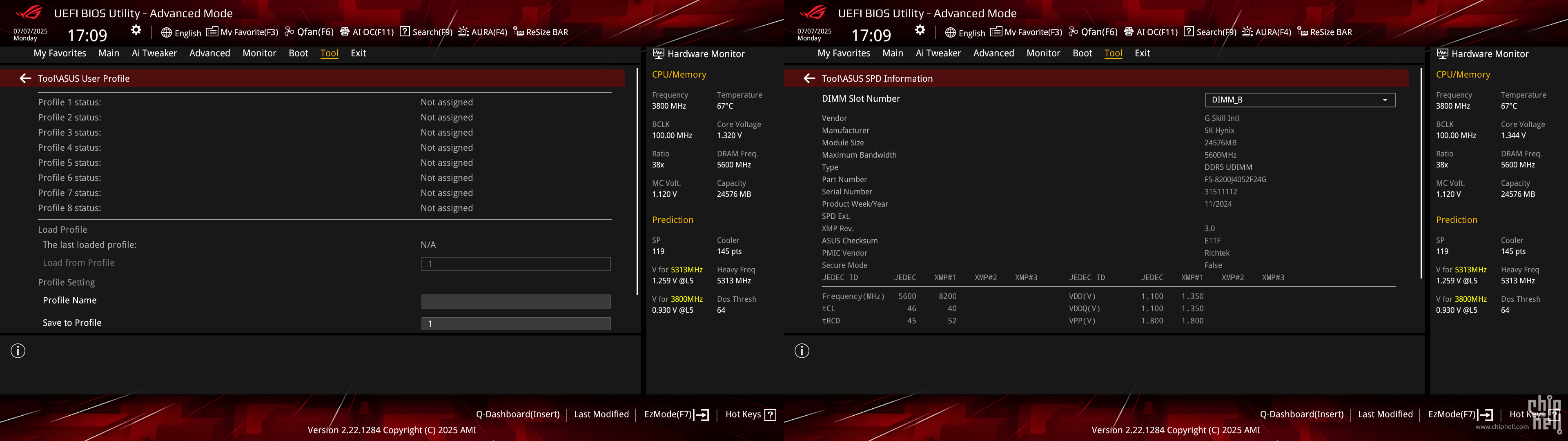Open Exit tab in left window
1568x441 pixels.
(x=359, y=53)
